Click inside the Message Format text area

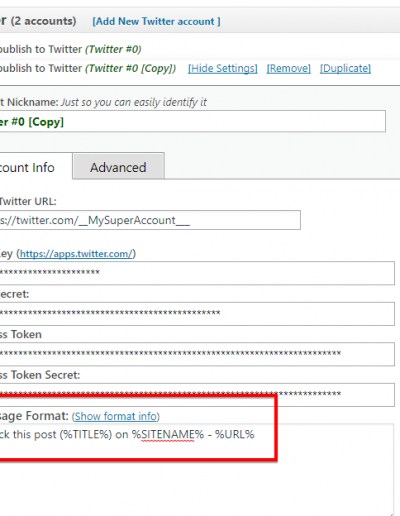click(x=197, y=470)
